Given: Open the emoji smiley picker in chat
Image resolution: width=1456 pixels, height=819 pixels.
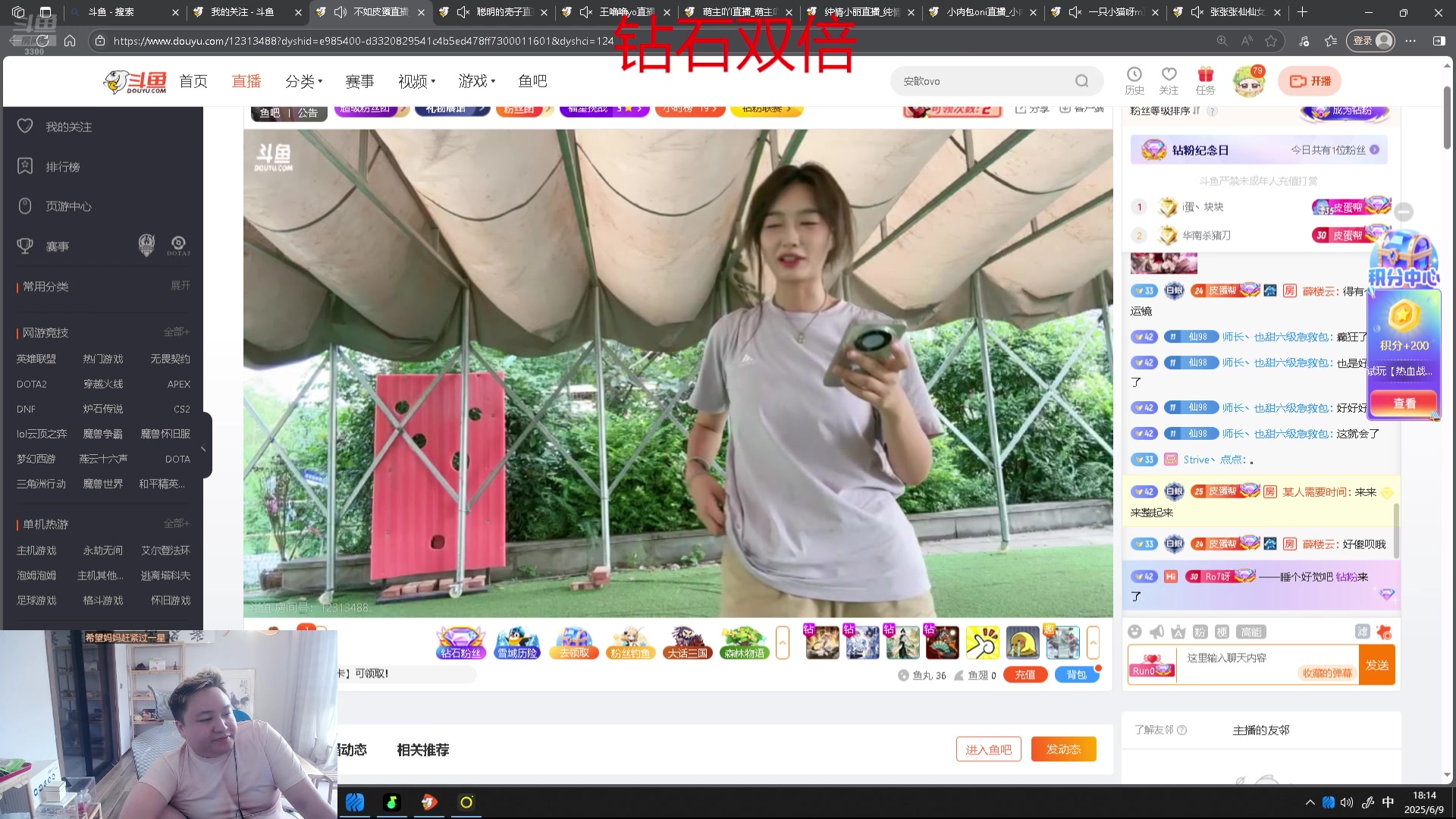Looking at the screenshot, I should [1134, 632].
